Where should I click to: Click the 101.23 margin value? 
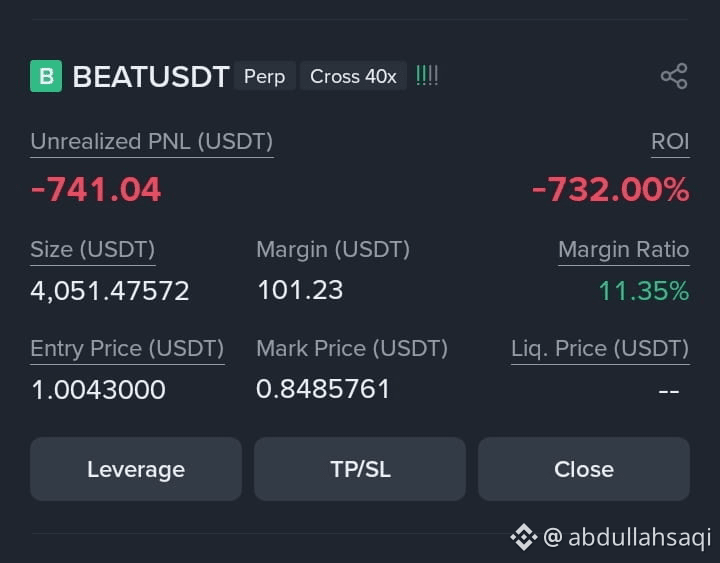point(300,290)
